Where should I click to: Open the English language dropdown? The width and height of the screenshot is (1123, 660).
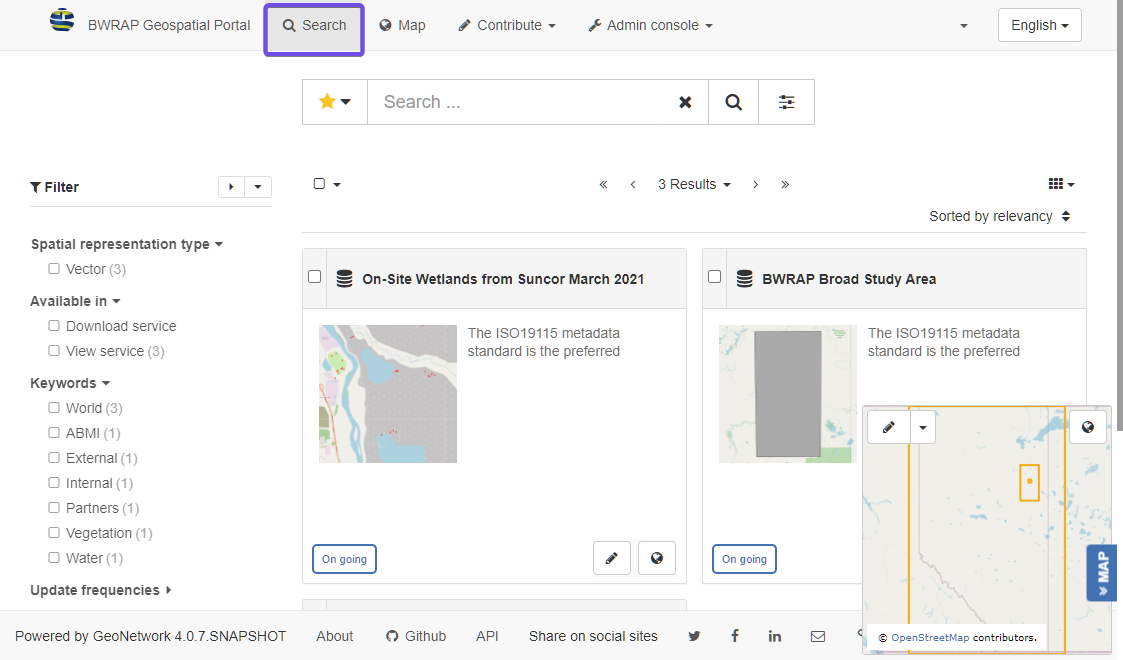(1039, 25)
